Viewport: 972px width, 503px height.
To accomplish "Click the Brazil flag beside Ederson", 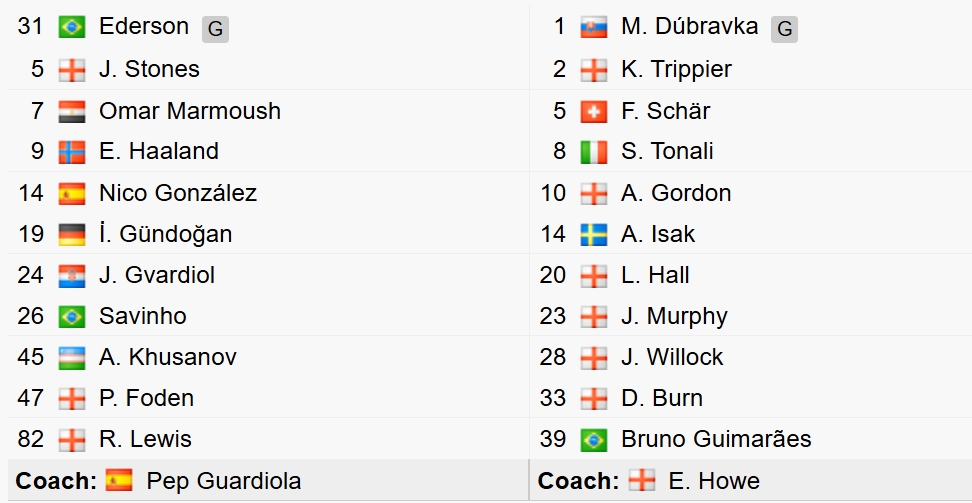I will pyautogui.click(x=72, y=27).
